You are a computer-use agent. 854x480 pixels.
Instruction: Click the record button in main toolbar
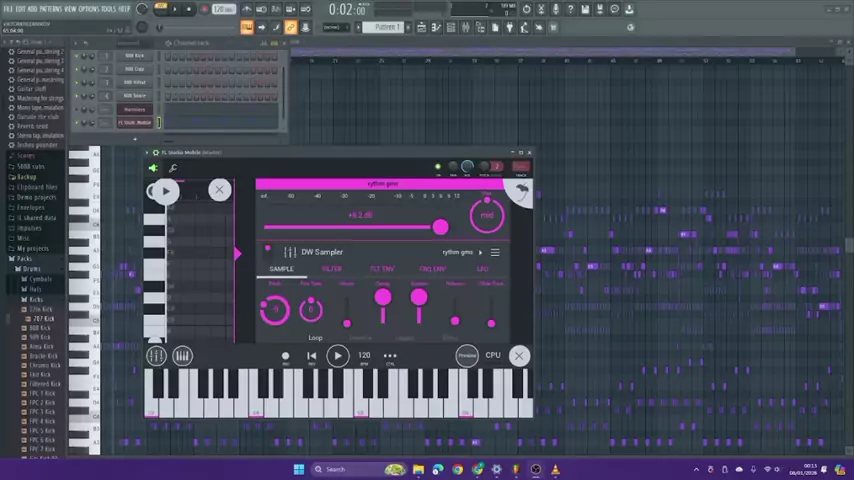pyautogui.click(x=205, y=9)
